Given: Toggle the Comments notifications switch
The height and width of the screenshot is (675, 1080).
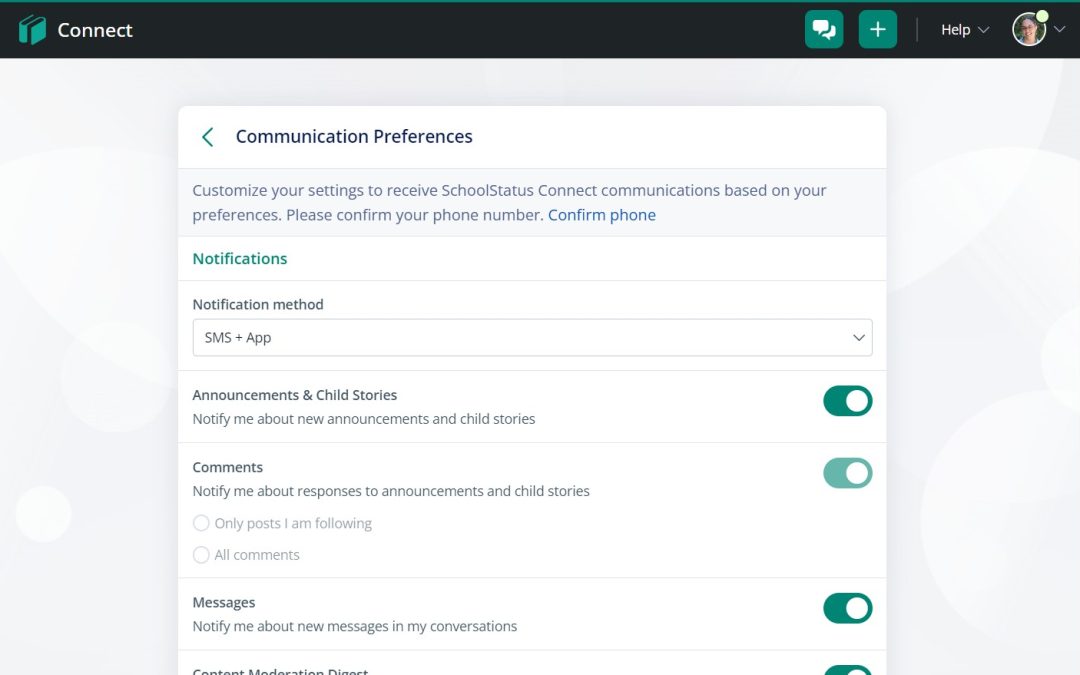Looking at the screenshot, I should (x=847, y=473).
